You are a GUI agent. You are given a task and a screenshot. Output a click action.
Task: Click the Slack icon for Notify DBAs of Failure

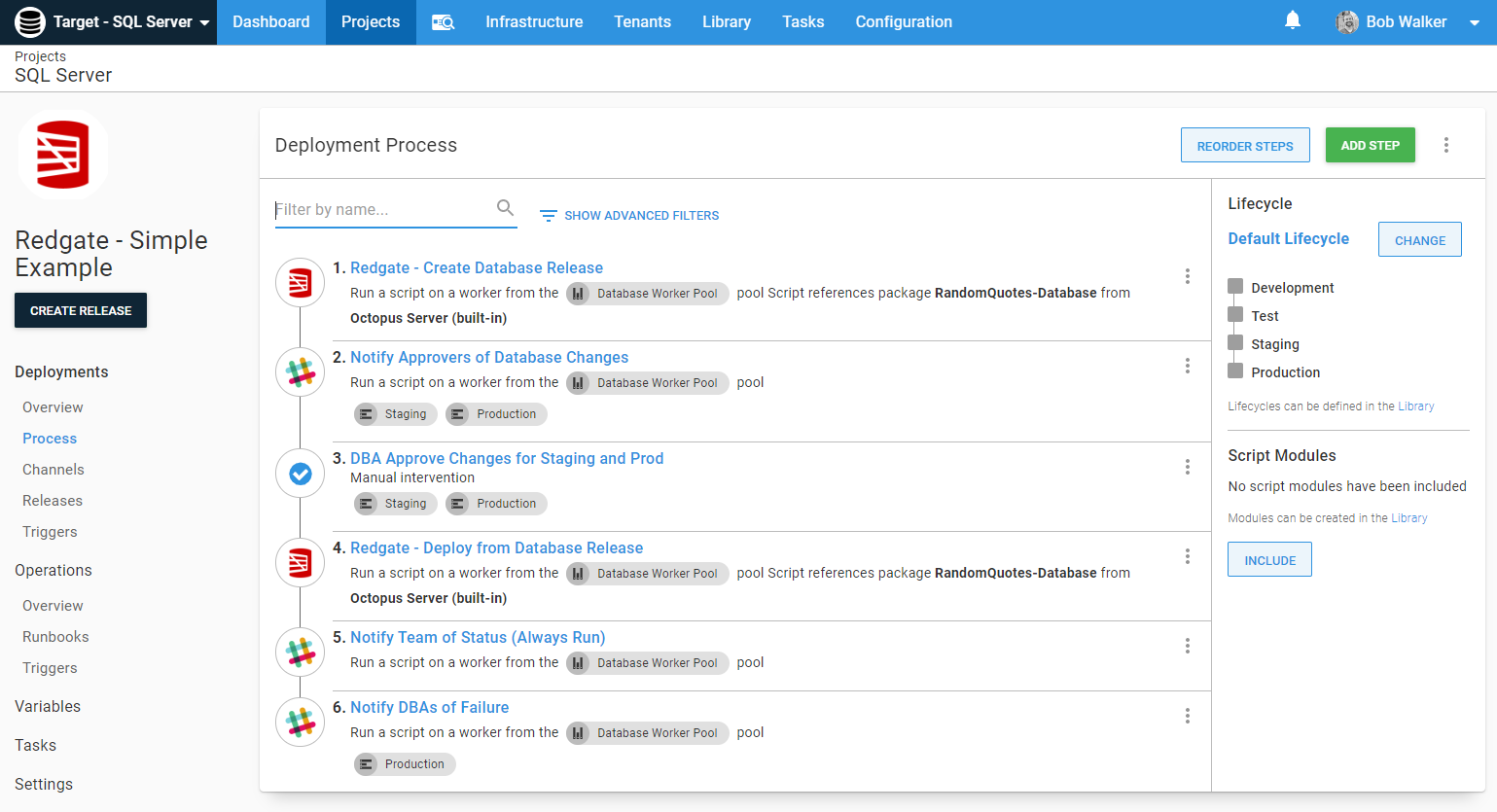(300, 722)
